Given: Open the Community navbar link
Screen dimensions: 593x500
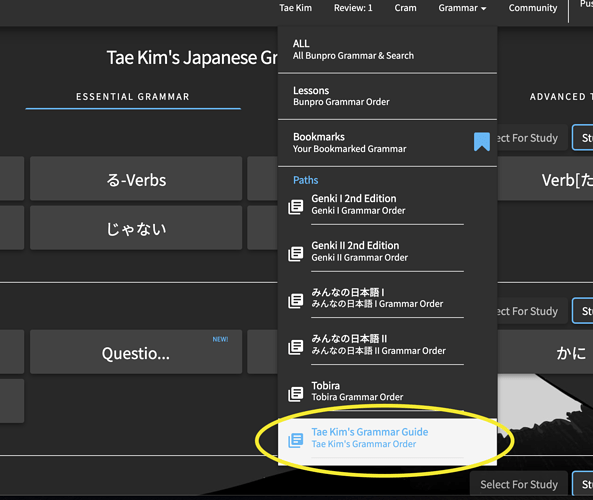Looking at the screenshot, I should tap(532, 8).
